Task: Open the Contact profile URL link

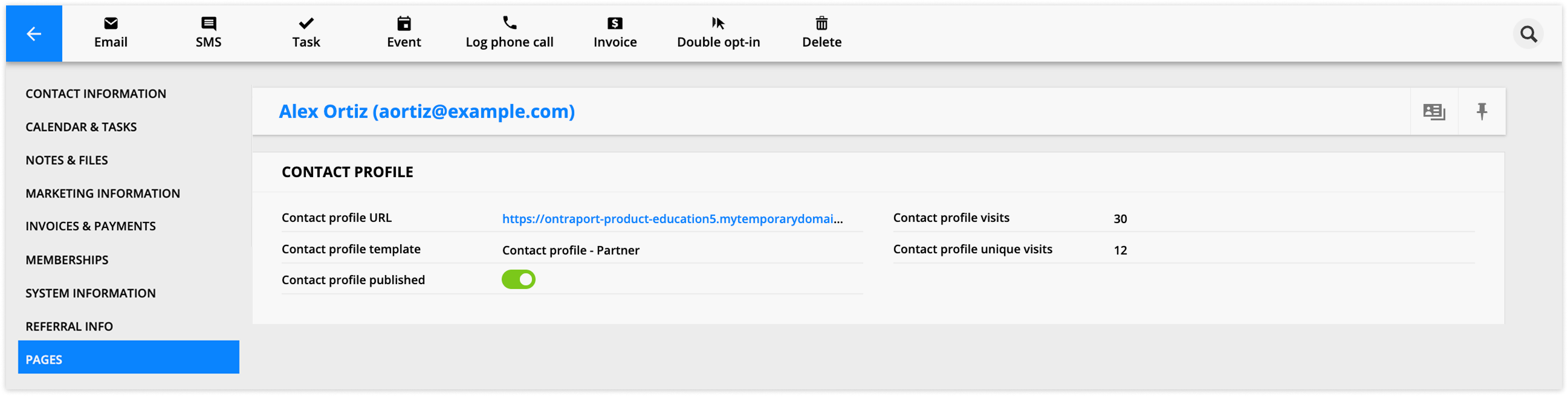Action: [x=672, y=219]
